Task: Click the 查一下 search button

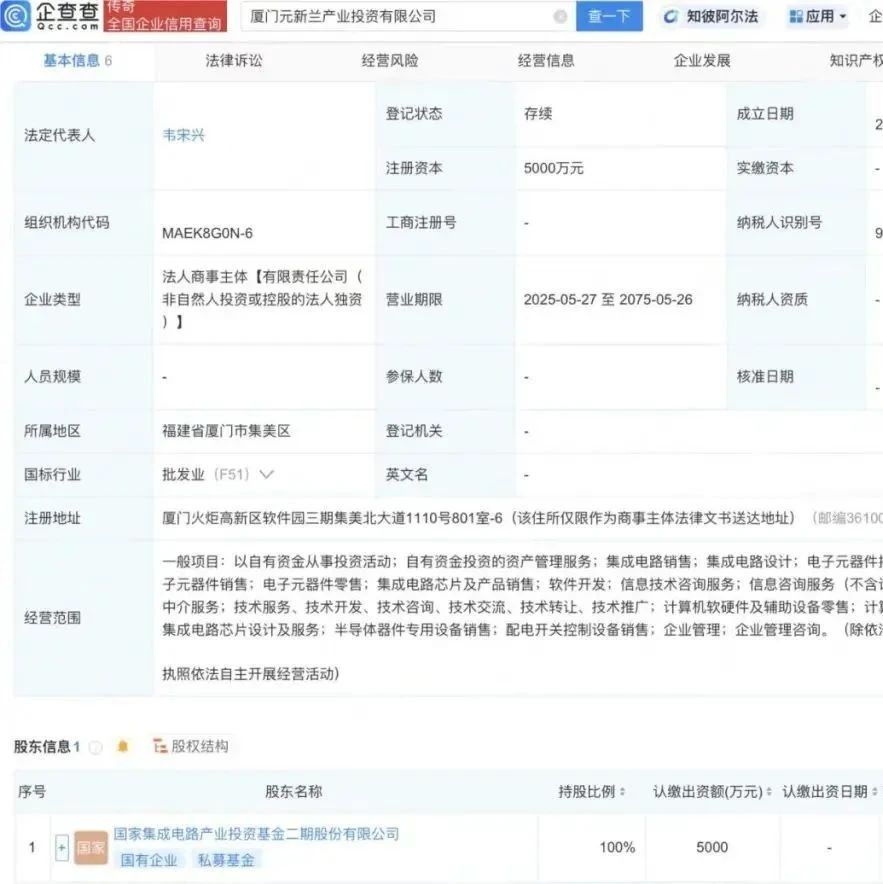Action: (609, 16)
